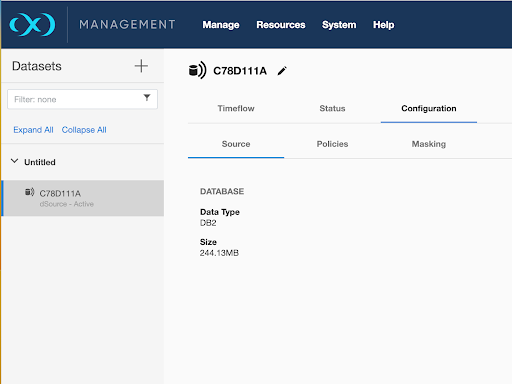Focus the Filter: none input field

pos(82,99)
